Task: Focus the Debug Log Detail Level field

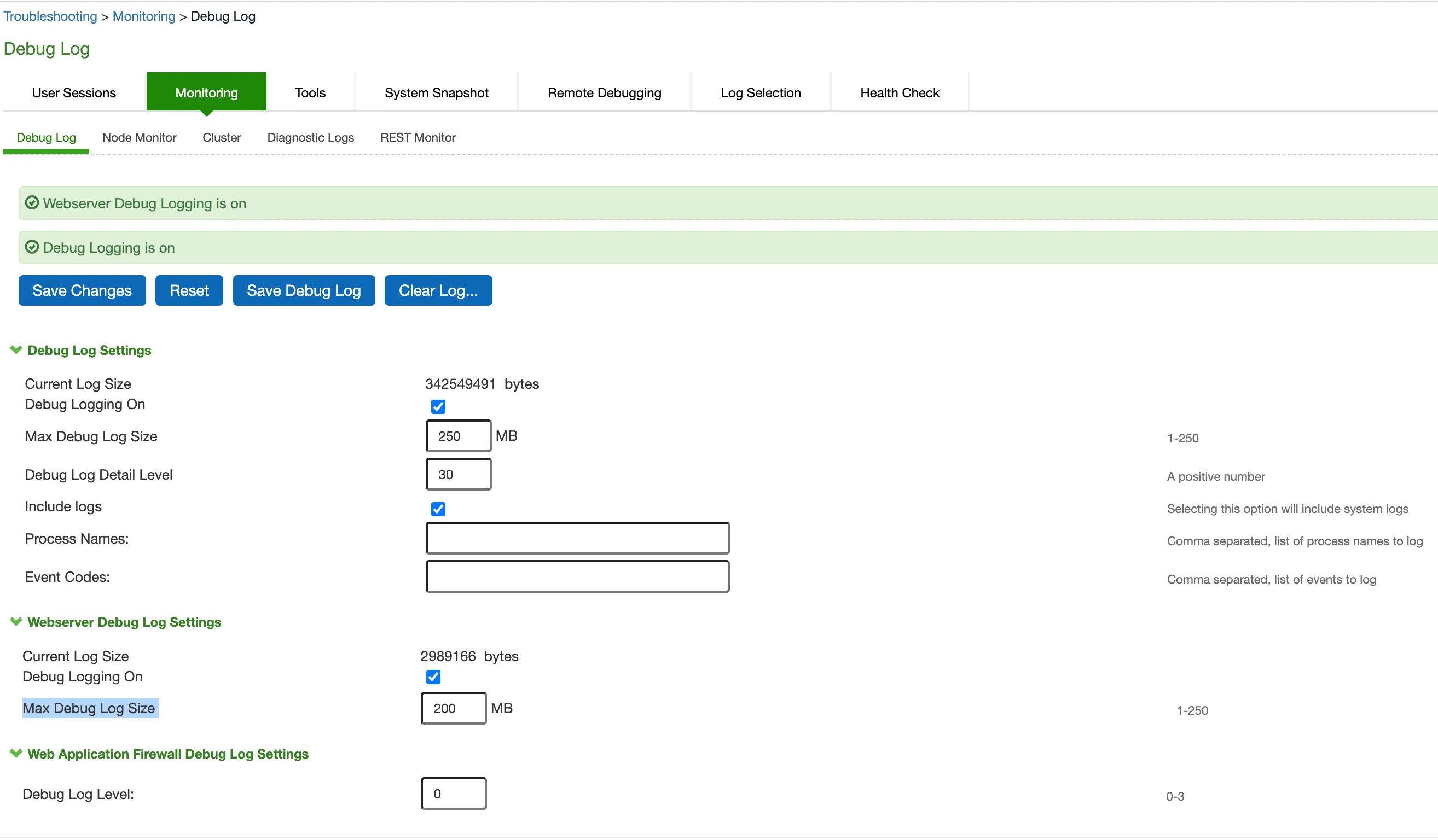Action: point(459,475)
